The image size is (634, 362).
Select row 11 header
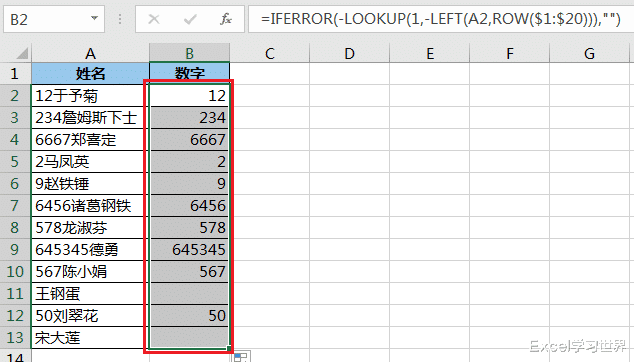[15, 294]
